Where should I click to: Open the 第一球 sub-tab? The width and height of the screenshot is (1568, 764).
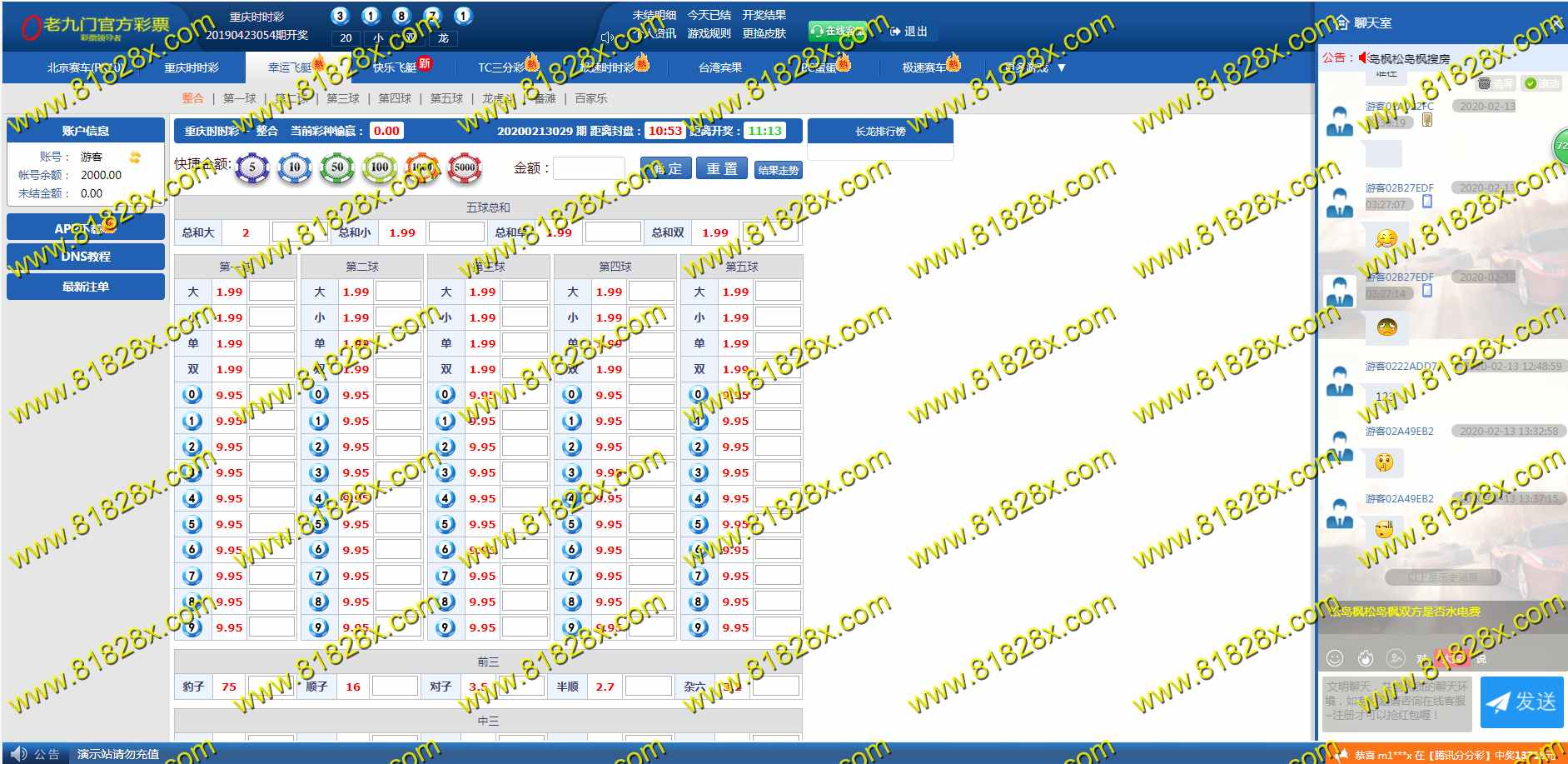coord(240,98)
